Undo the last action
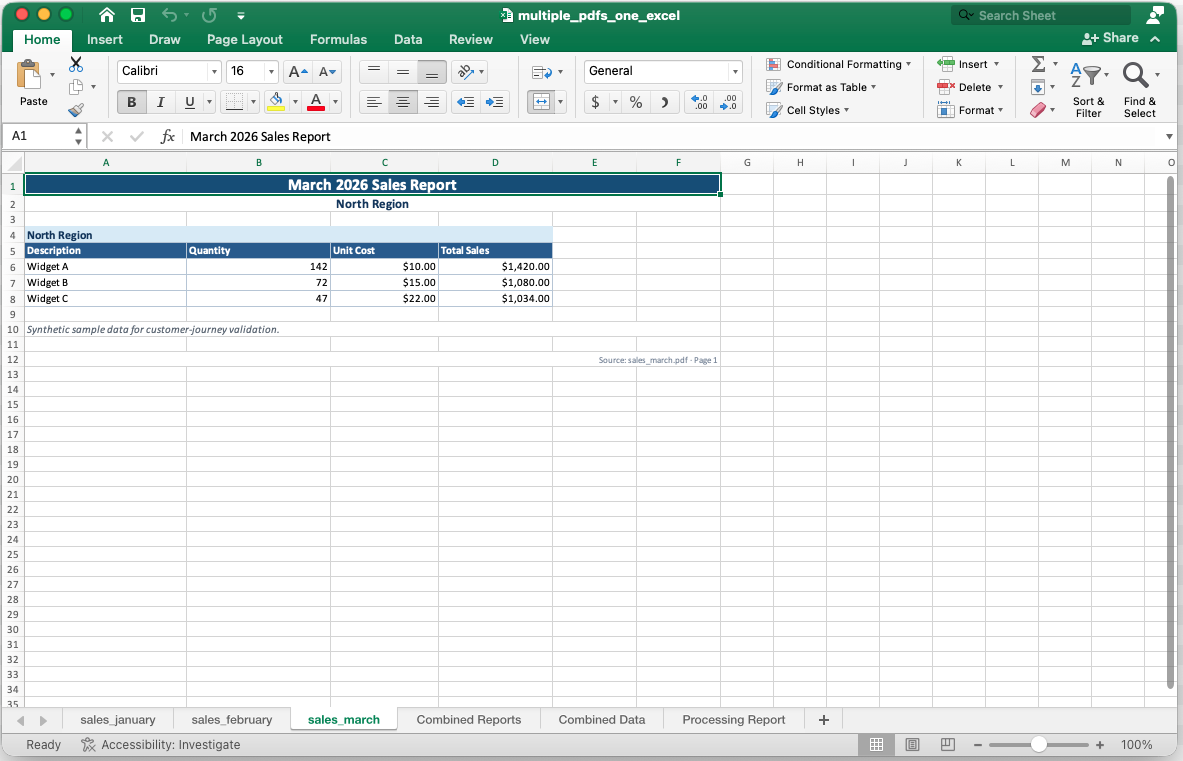Viewport: 1183px width, 761px height. point(169,15)
